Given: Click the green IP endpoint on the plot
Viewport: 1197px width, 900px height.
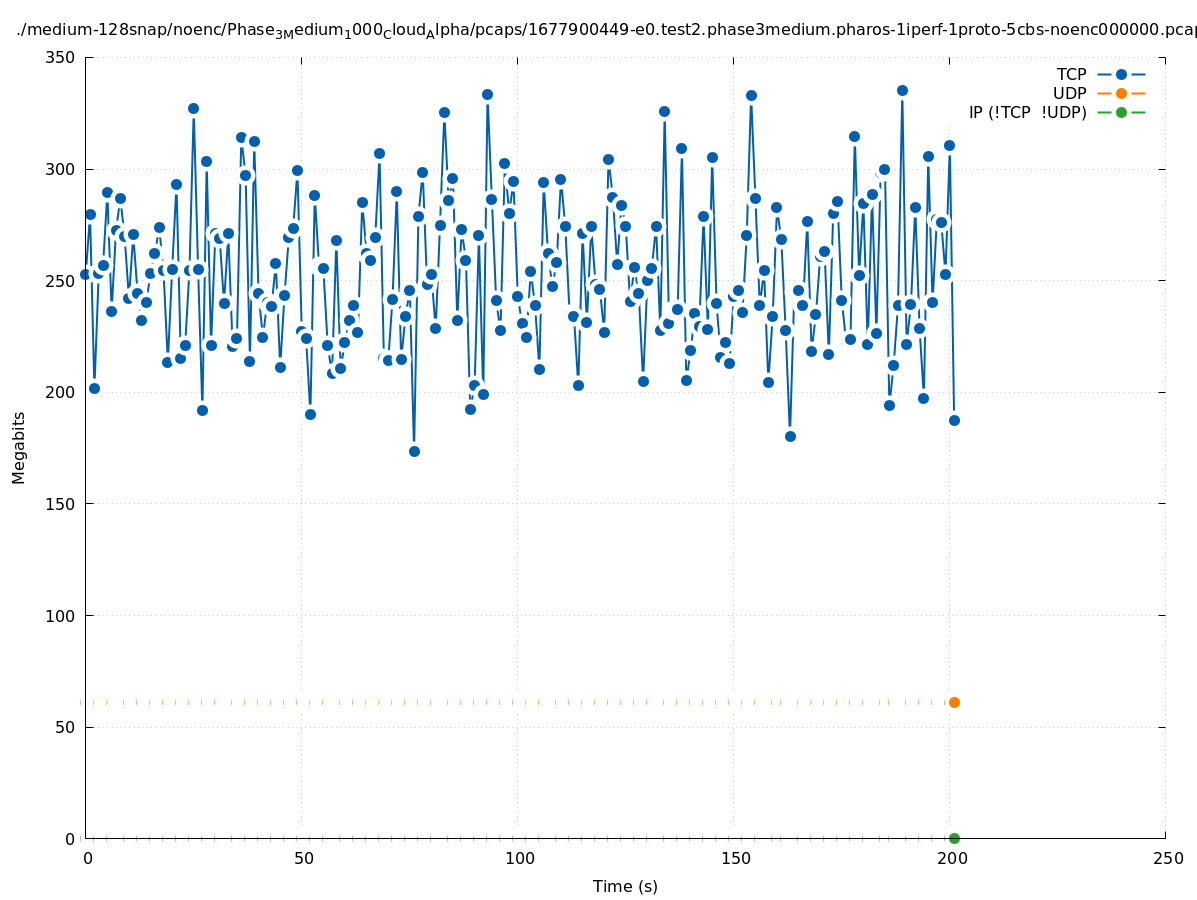Looking at the screenshot, I should pos(954,838).
